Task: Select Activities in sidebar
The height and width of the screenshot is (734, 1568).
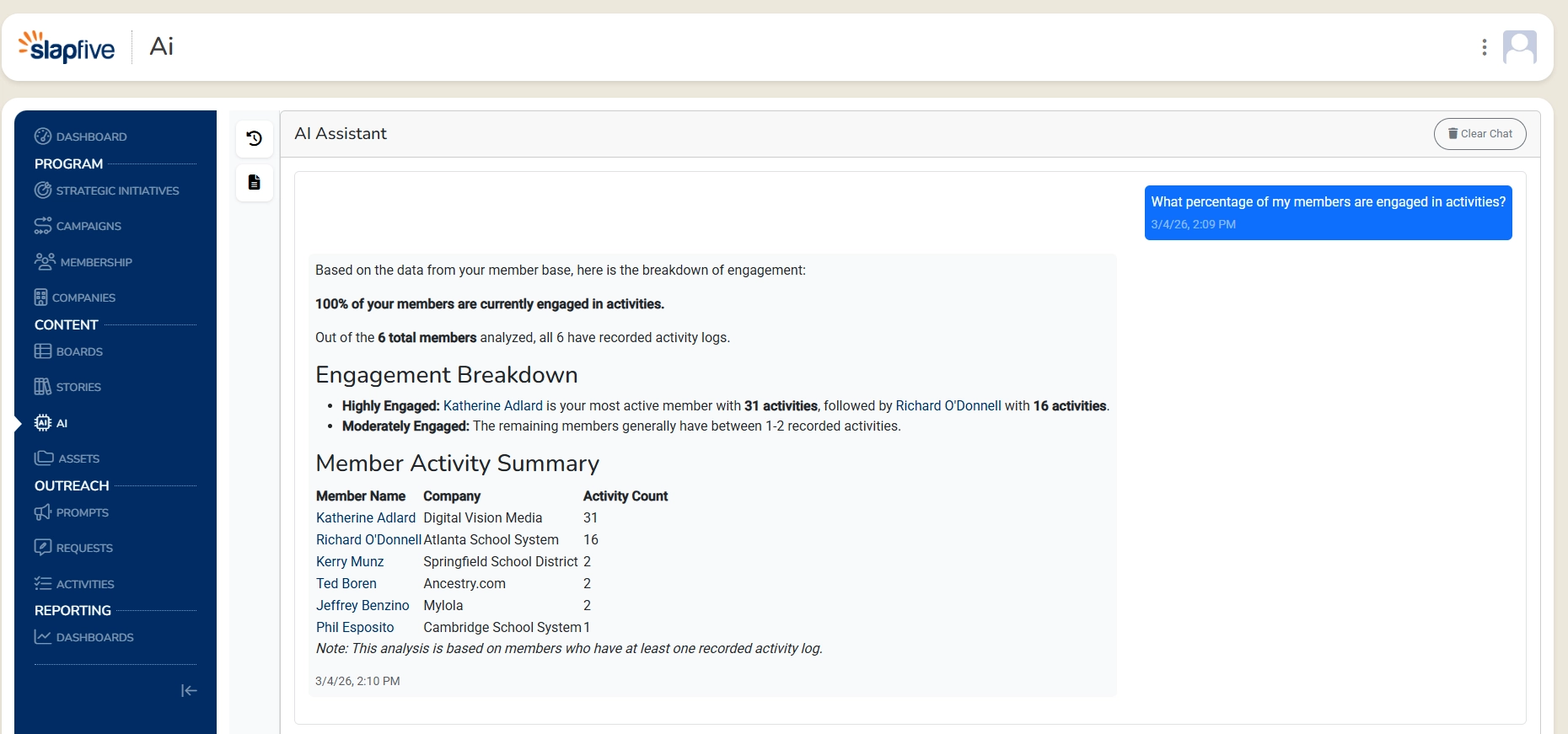Action: pyautogui.click(x=74, y=584)
